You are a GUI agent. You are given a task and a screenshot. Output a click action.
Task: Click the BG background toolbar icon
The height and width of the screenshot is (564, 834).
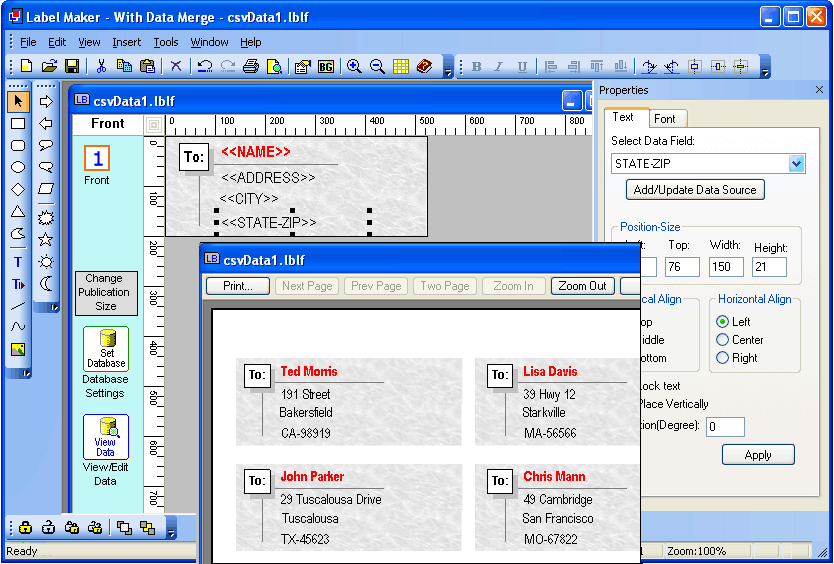tap(326, 66)
